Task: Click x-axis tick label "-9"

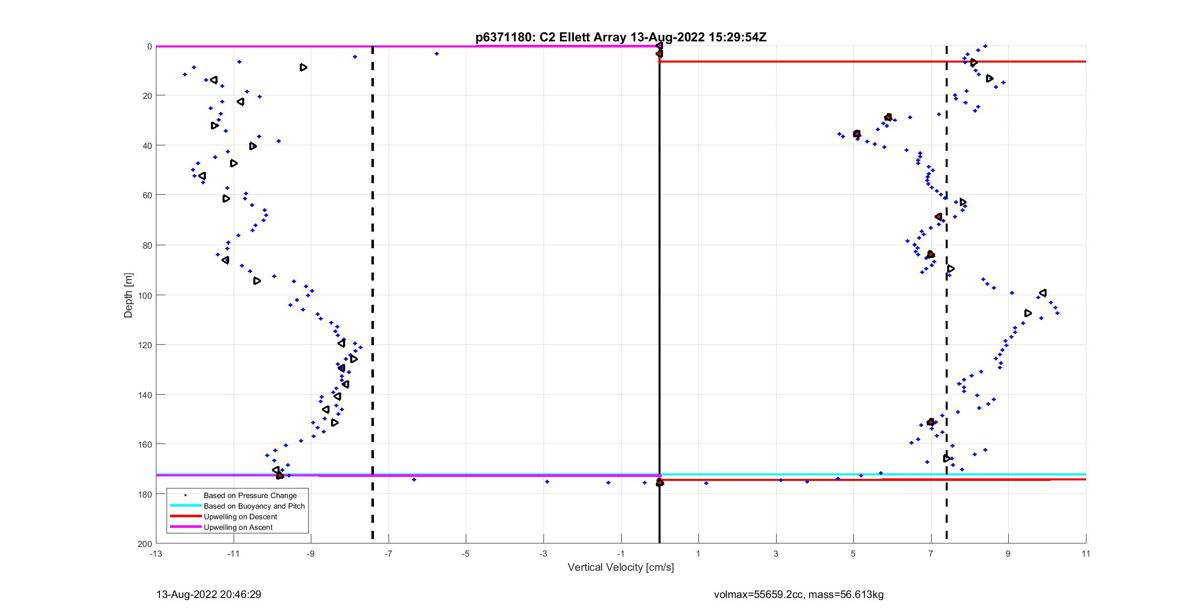Action: [x=310, y=553]
